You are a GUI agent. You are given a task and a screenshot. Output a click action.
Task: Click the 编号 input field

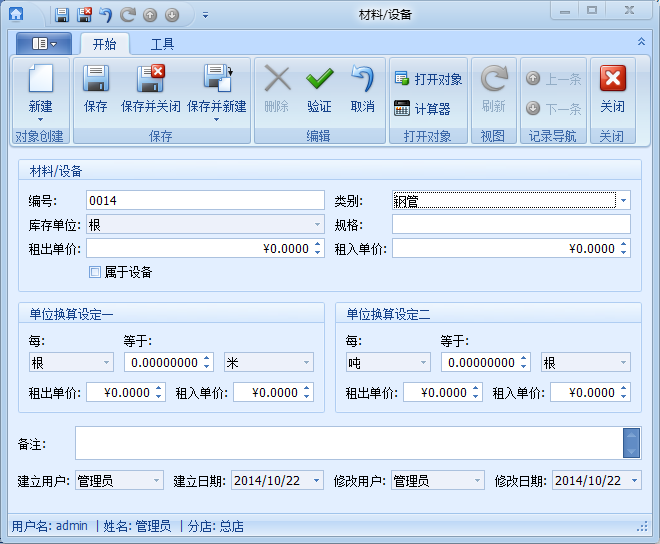click(x=205, y=200)
